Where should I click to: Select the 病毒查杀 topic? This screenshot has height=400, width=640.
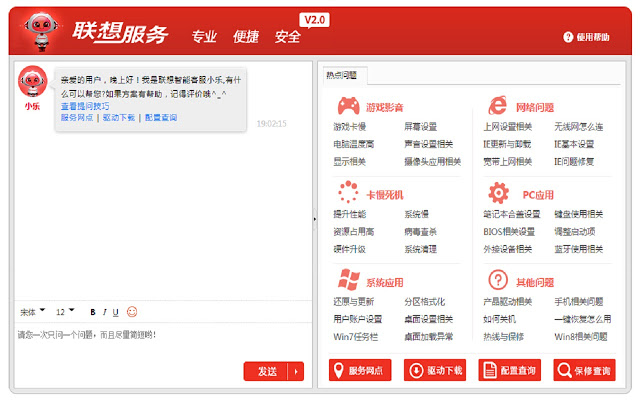[x=420, y=232]
